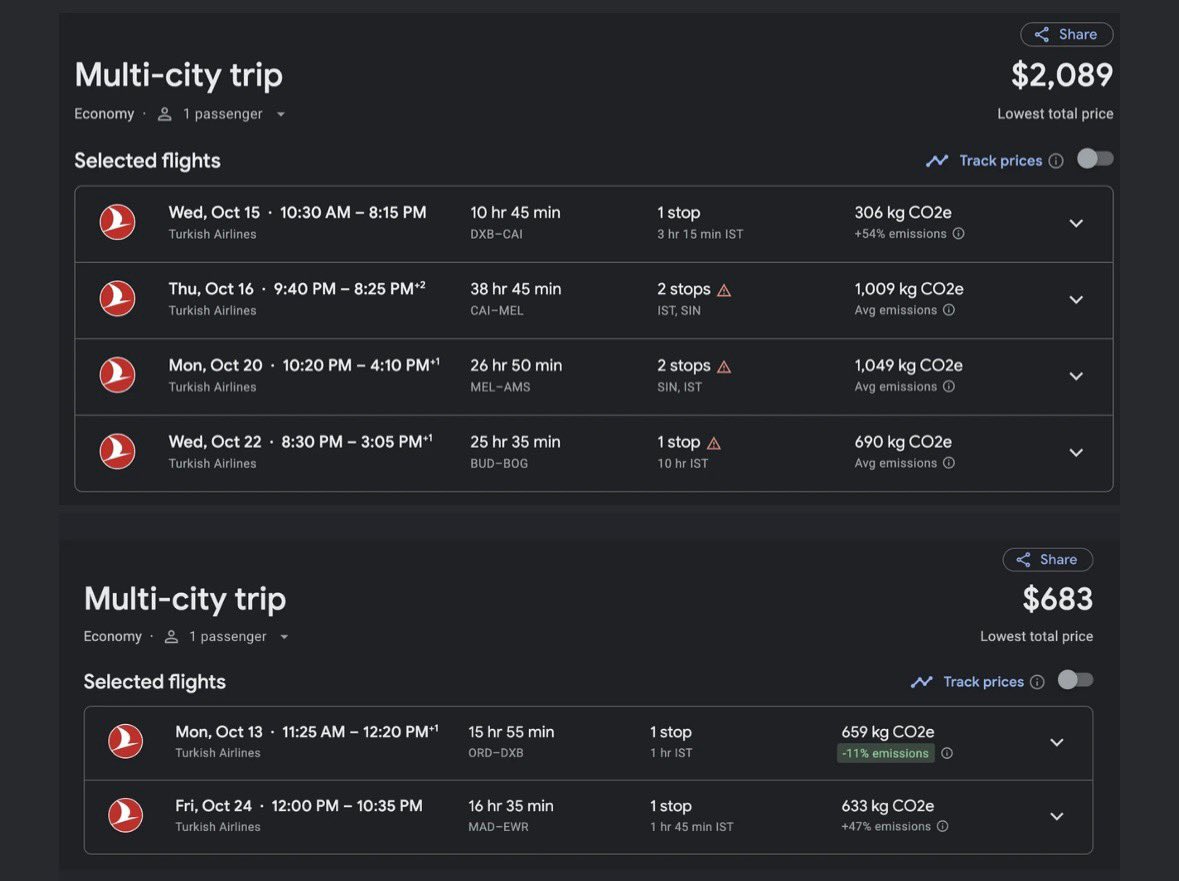Screen dimensions: 1179x881
Task: Expand the MAD–EWR flight details
Action: (x=1056, y=816)
